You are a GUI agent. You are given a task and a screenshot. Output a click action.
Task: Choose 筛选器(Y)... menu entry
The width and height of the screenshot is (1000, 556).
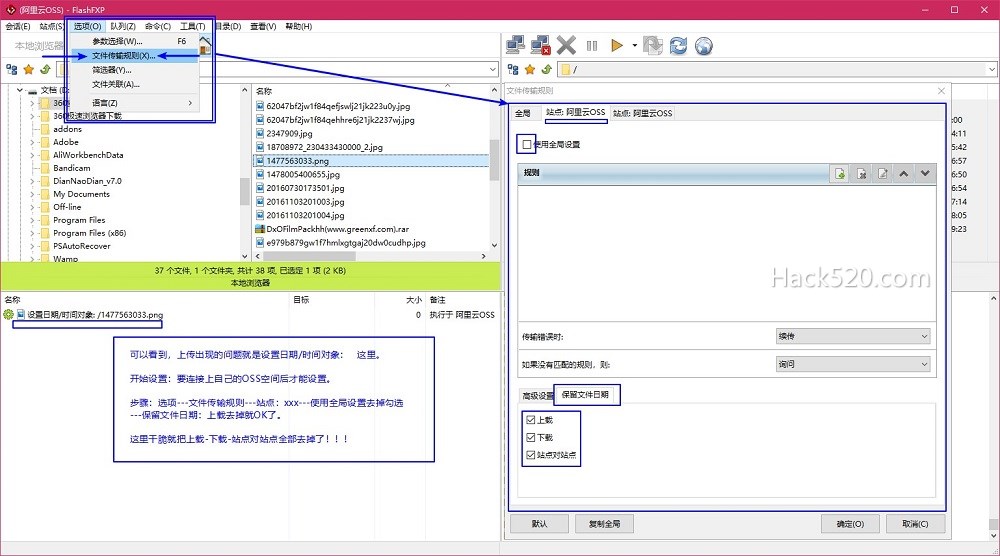(135, 70)
